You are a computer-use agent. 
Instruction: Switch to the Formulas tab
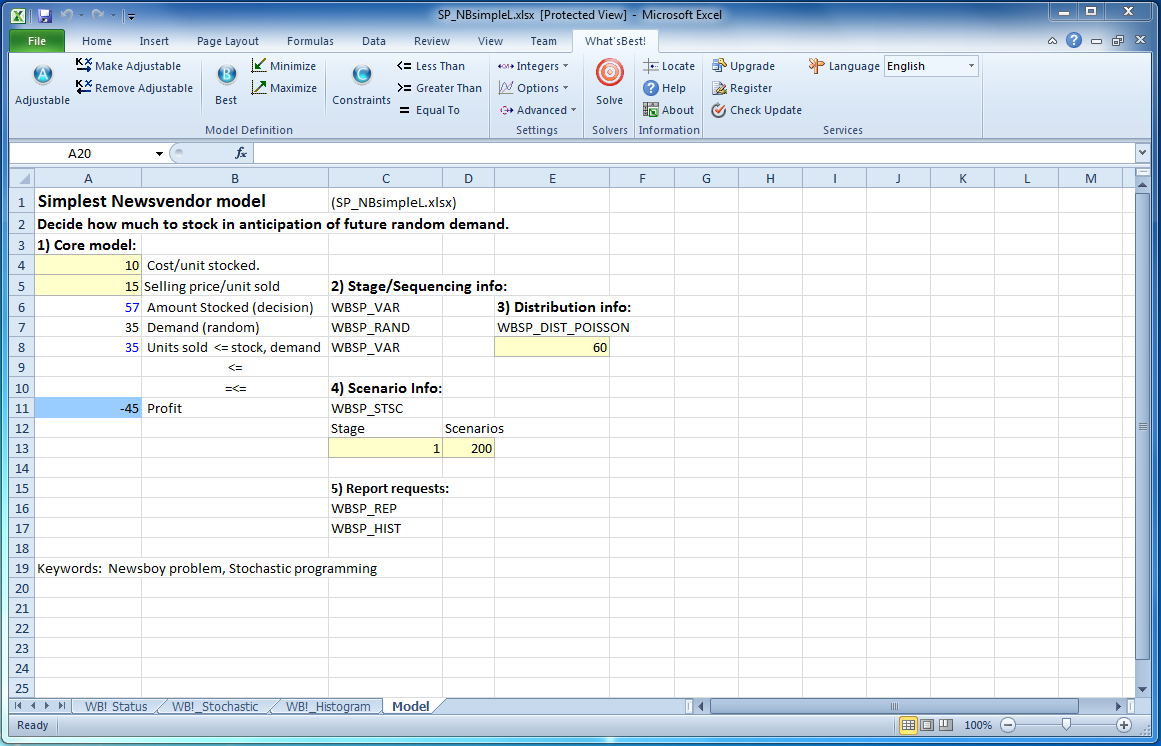click(x=310, y=41)
